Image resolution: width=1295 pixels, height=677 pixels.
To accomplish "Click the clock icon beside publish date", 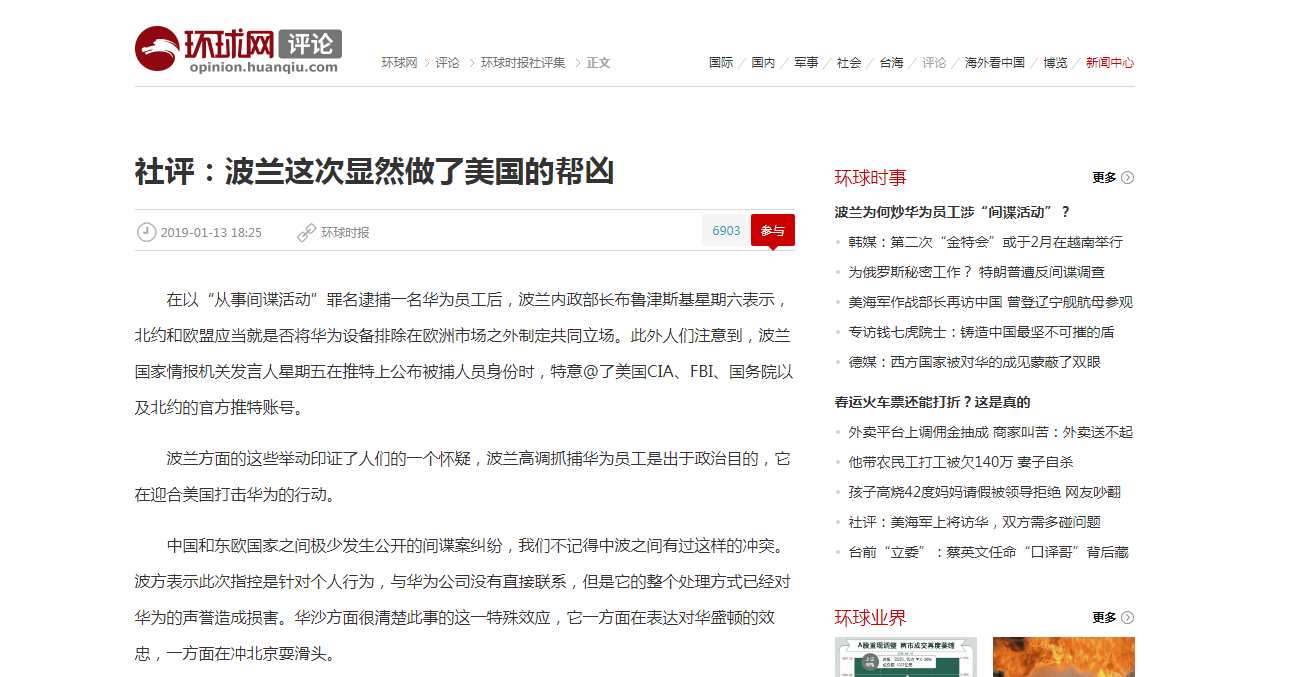I will point(146,232).
